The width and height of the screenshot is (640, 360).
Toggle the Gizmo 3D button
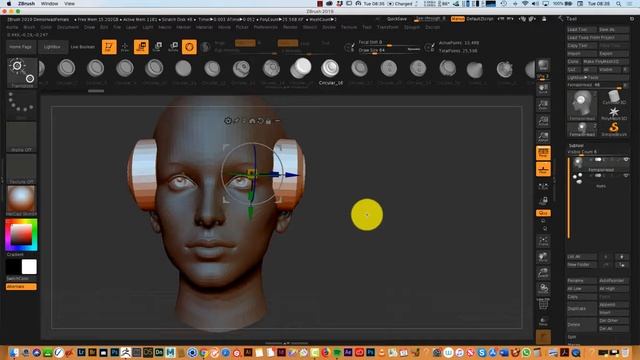[x=189, y=47]
